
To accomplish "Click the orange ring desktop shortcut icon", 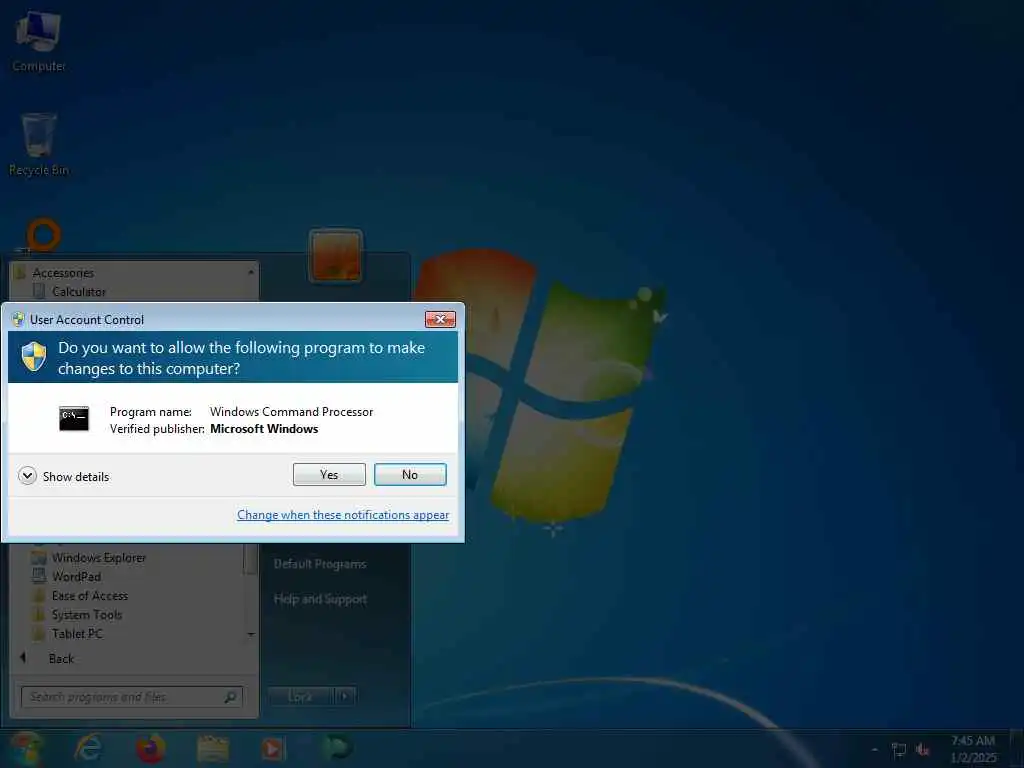I will (x=43, y=235).
